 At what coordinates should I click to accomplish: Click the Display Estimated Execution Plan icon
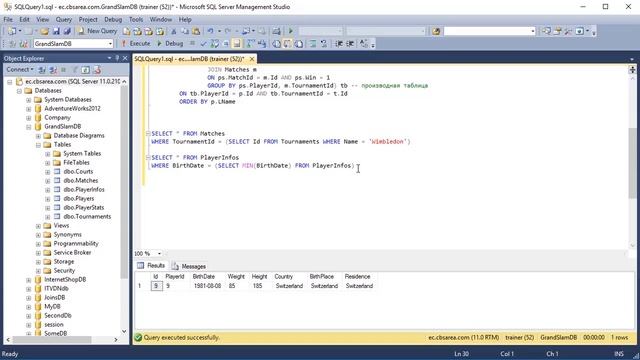point(215,44)
